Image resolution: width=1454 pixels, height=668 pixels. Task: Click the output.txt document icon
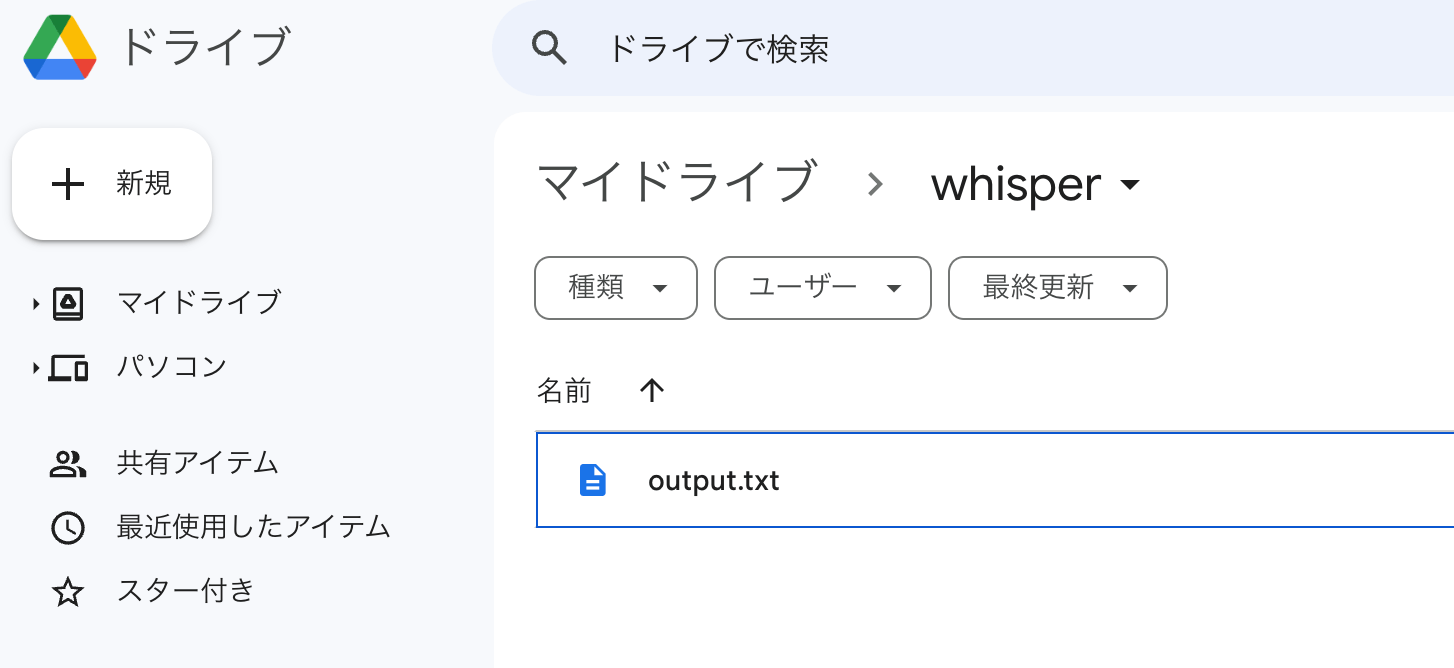(592, 480)
